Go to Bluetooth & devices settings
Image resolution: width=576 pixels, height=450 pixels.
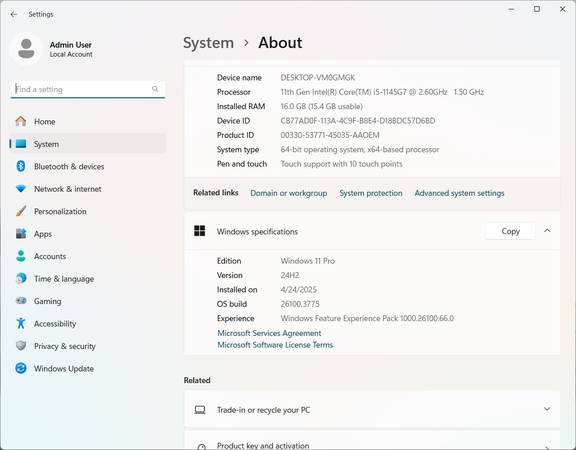pyautogui.click(x=87, y=166)
